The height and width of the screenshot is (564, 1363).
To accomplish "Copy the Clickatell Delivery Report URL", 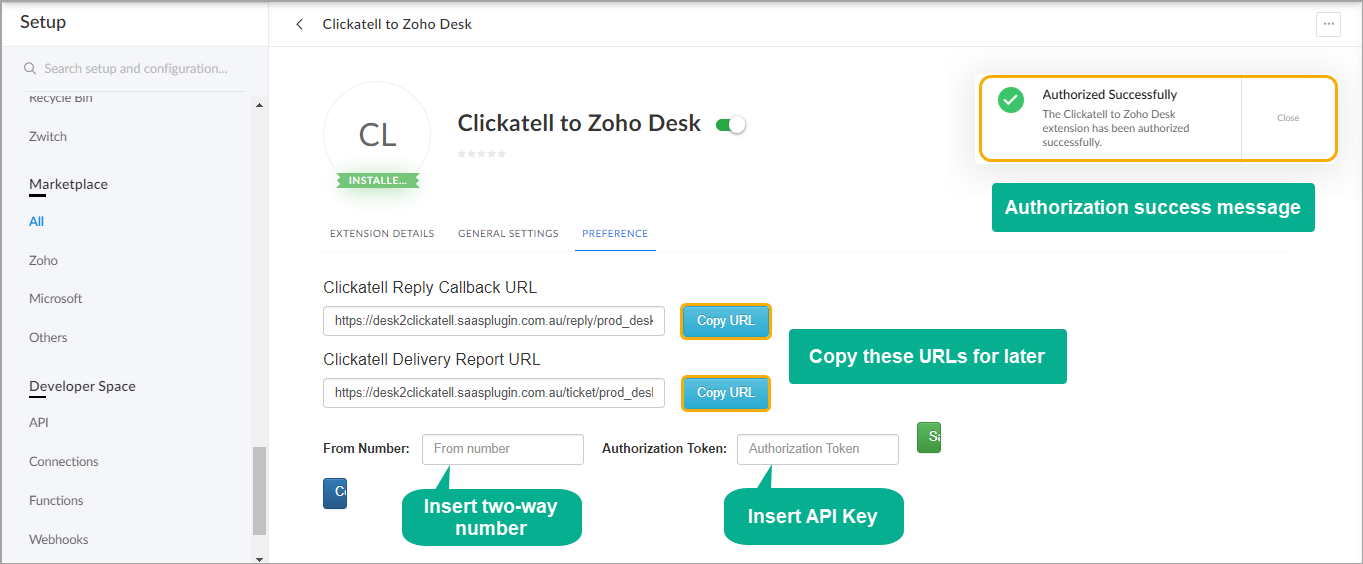I will (x=726, y=393).
